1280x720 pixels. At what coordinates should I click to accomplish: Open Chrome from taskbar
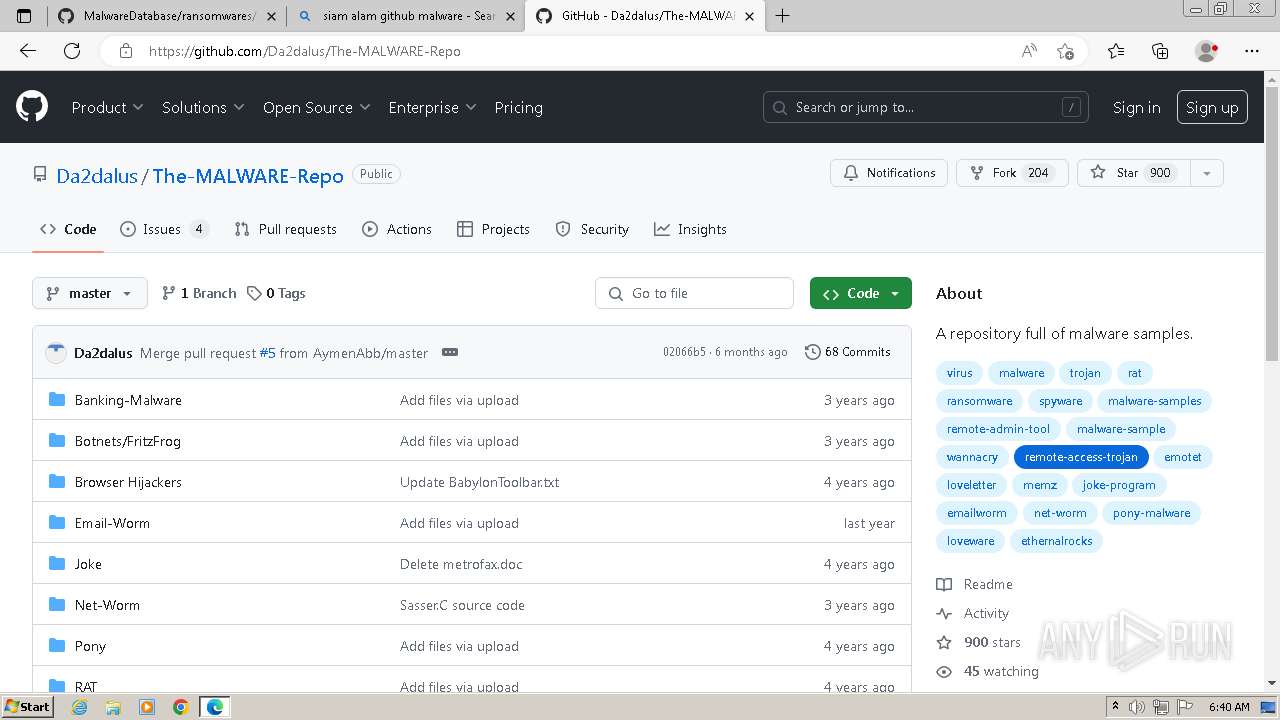[180, 707]
